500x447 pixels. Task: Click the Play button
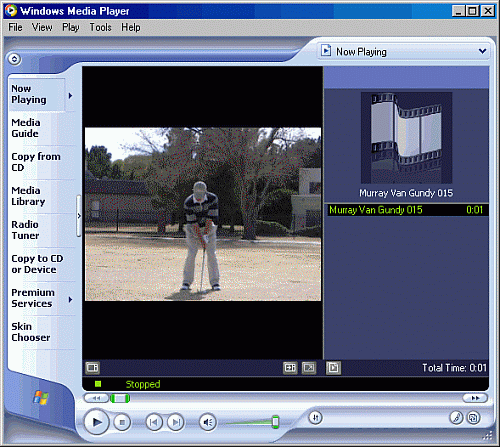point(96,422)
